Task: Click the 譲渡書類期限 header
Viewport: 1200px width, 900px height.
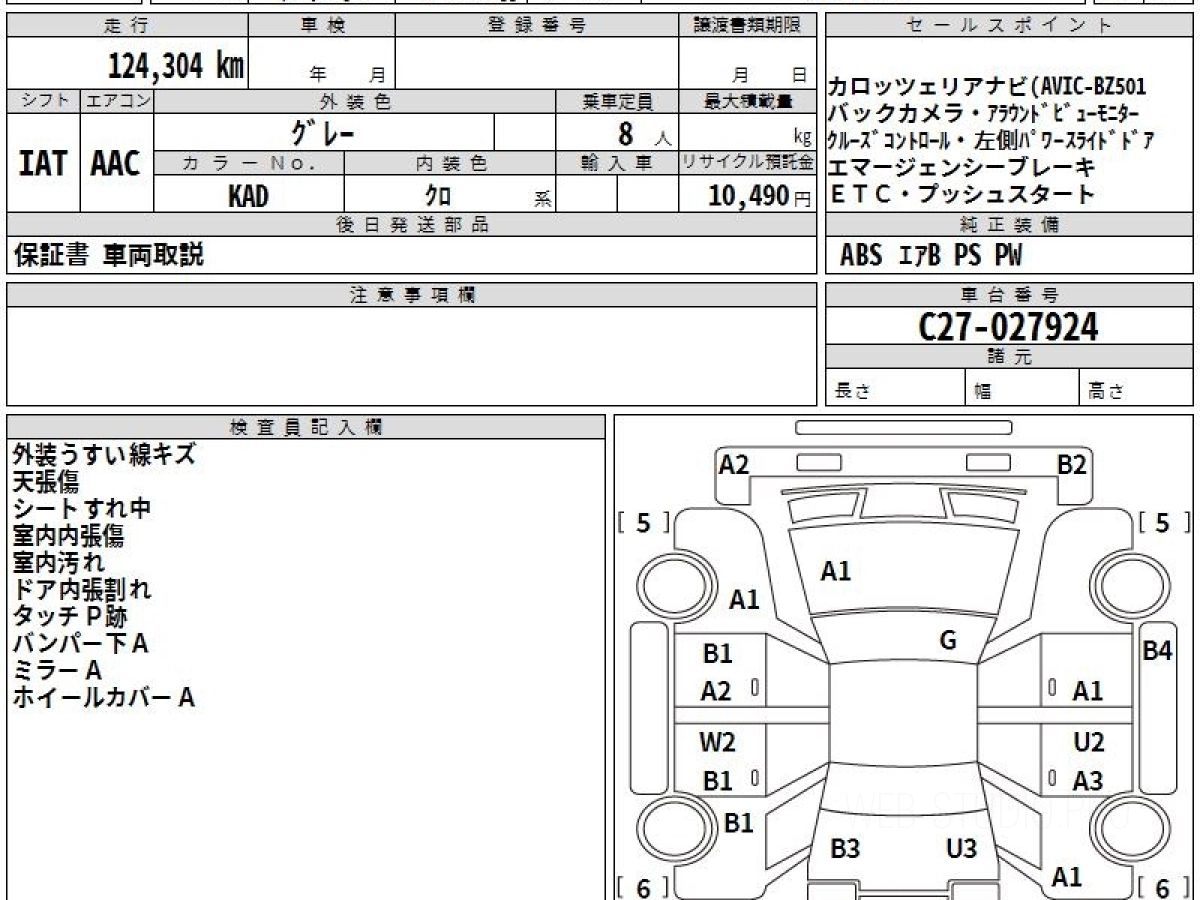Action: point(747,25)
